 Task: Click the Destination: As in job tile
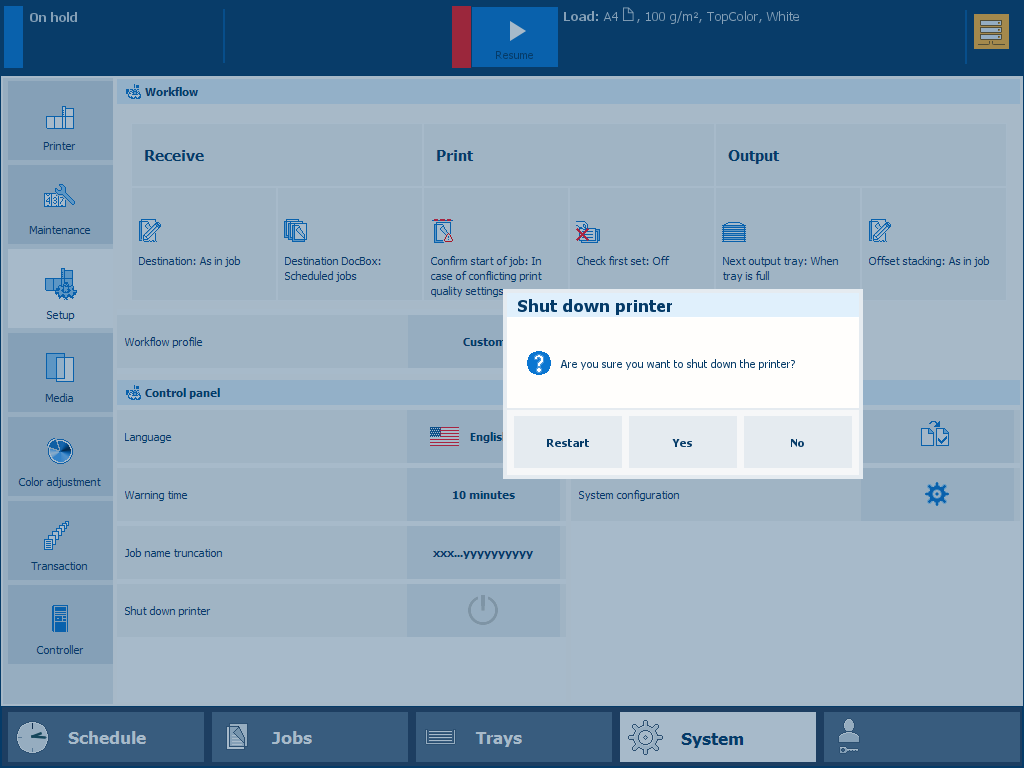tap(204, 244)
